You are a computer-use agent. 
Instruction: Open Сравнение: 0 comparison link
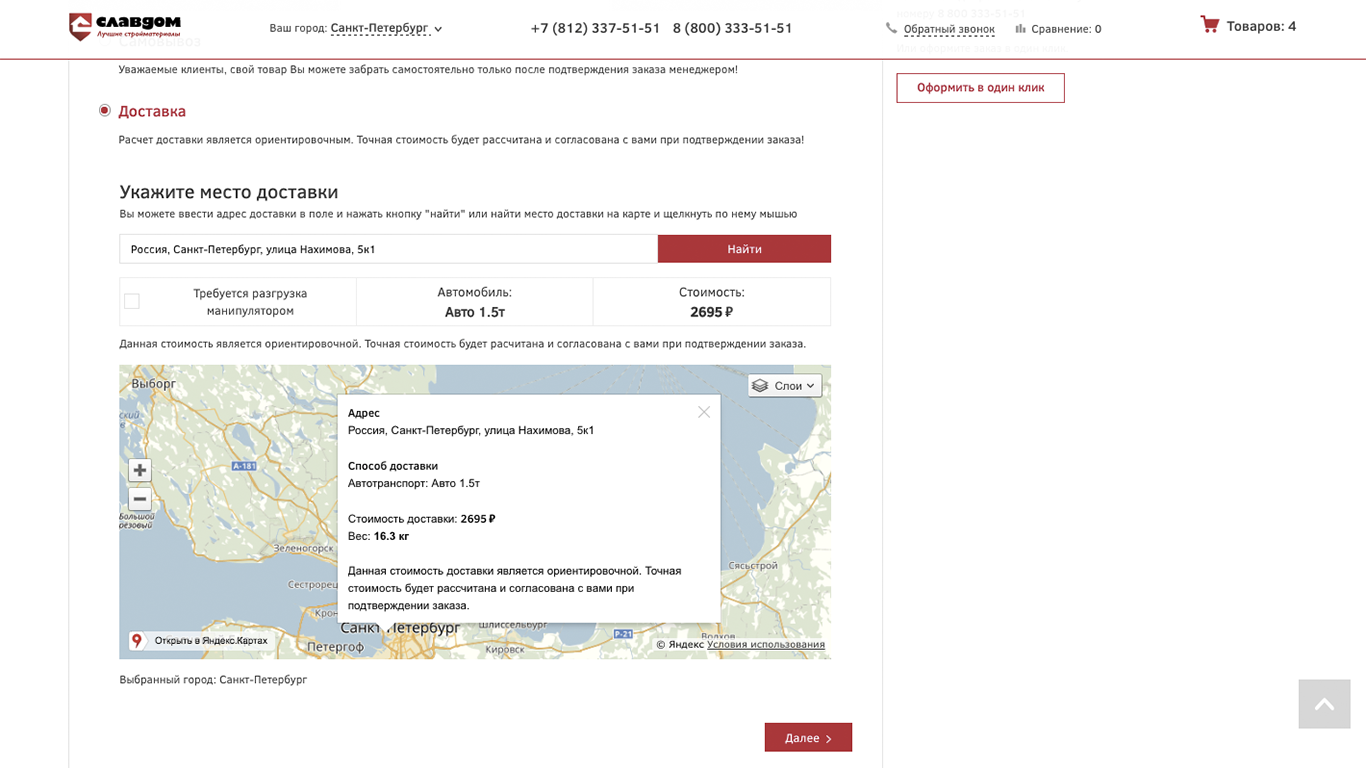click(1066, 29)
